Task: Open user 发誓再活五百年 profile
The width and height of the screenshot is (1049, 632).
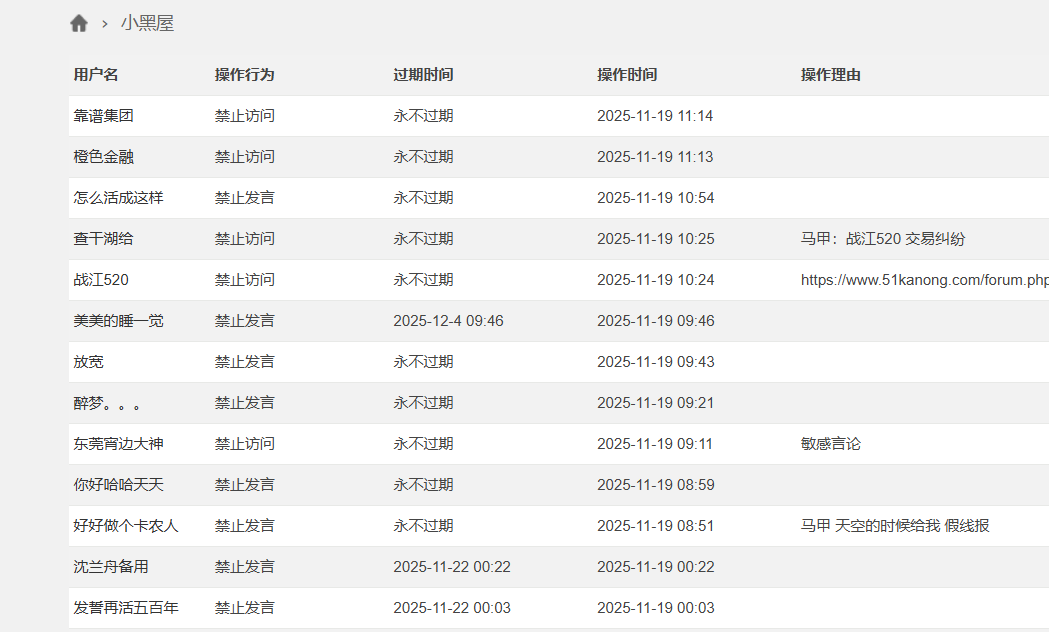Action: click(x=126, y=608)
